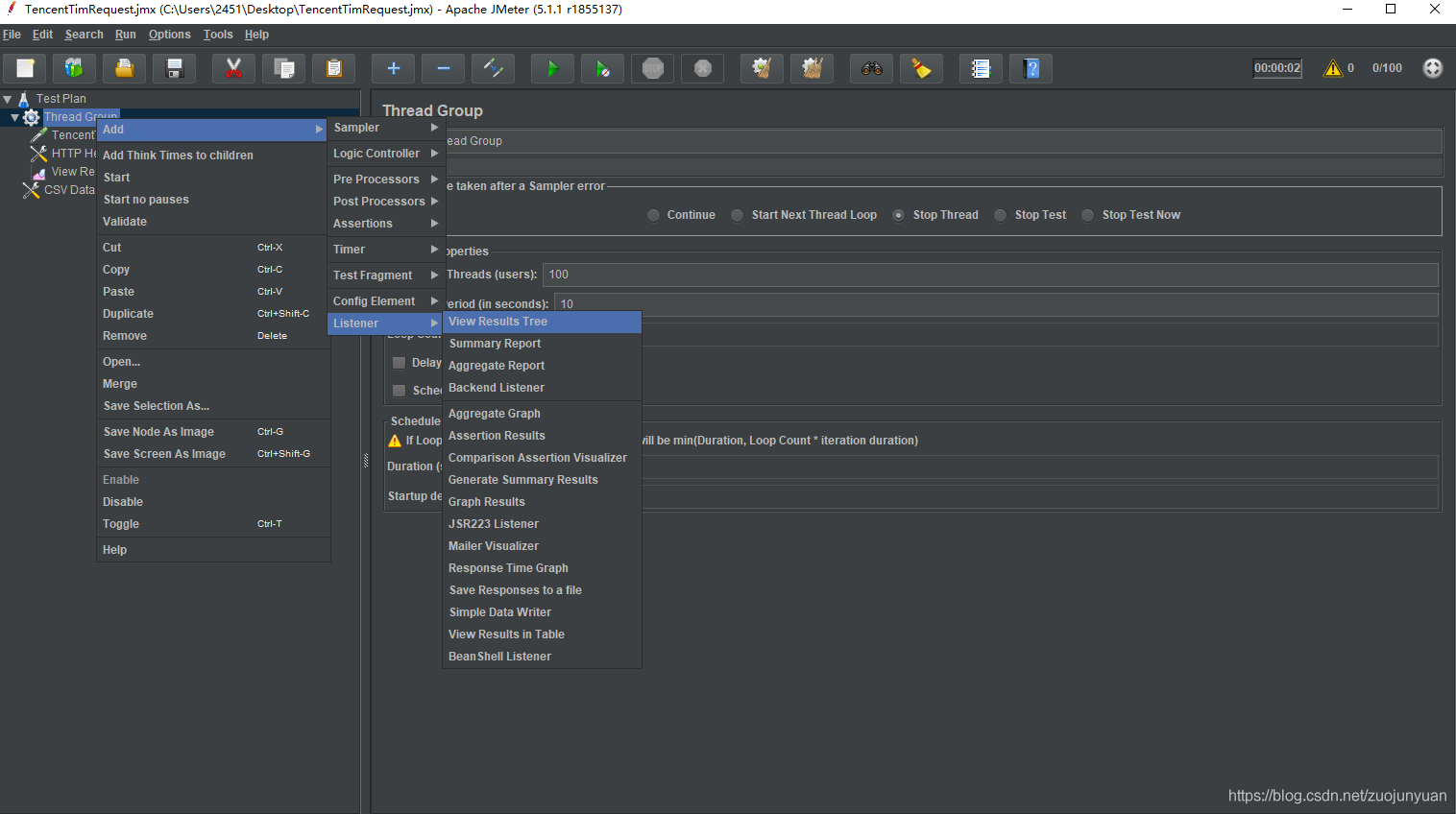The height and width of the screenshot is (814, 1456).
Task: Toggle the Delay Thread creation checkbox
Action: coord(399,363)
